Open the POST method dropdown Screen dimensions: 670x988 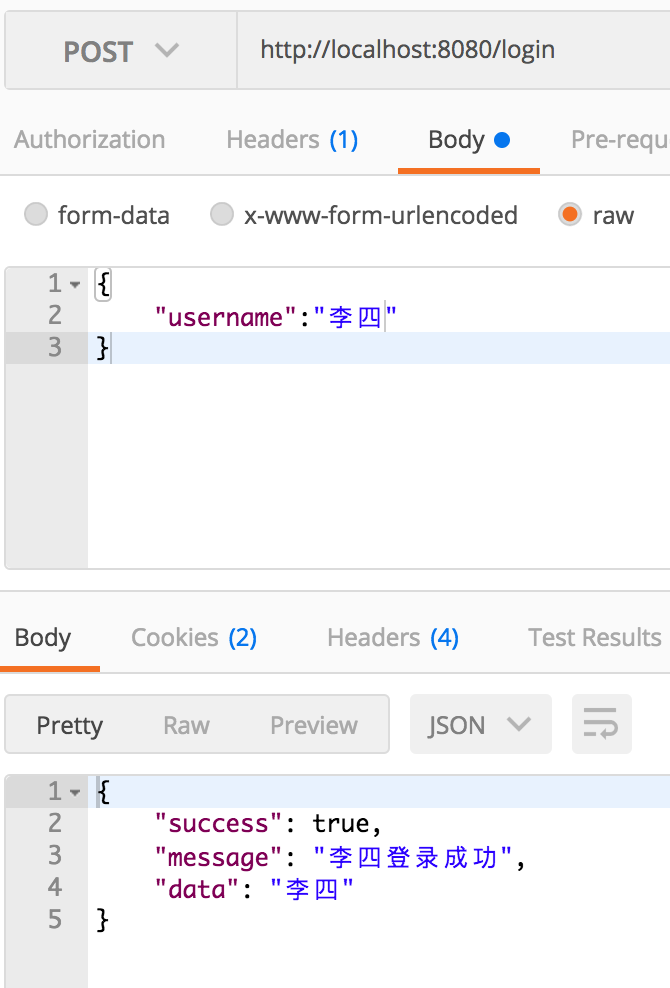(120, 51)
